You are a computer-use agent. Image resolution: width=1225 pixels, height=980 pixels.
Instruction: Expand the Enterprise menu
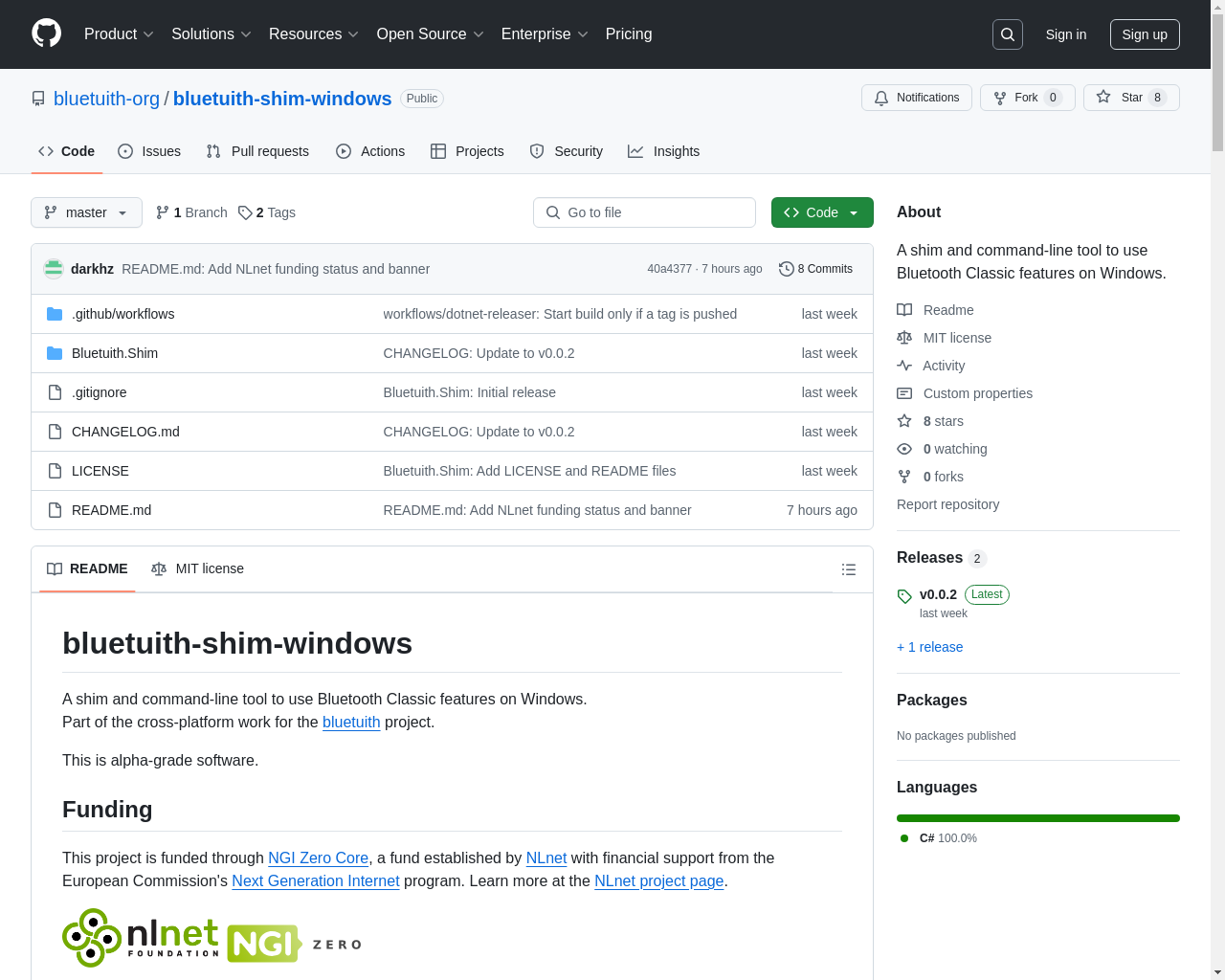coord(545,34)
